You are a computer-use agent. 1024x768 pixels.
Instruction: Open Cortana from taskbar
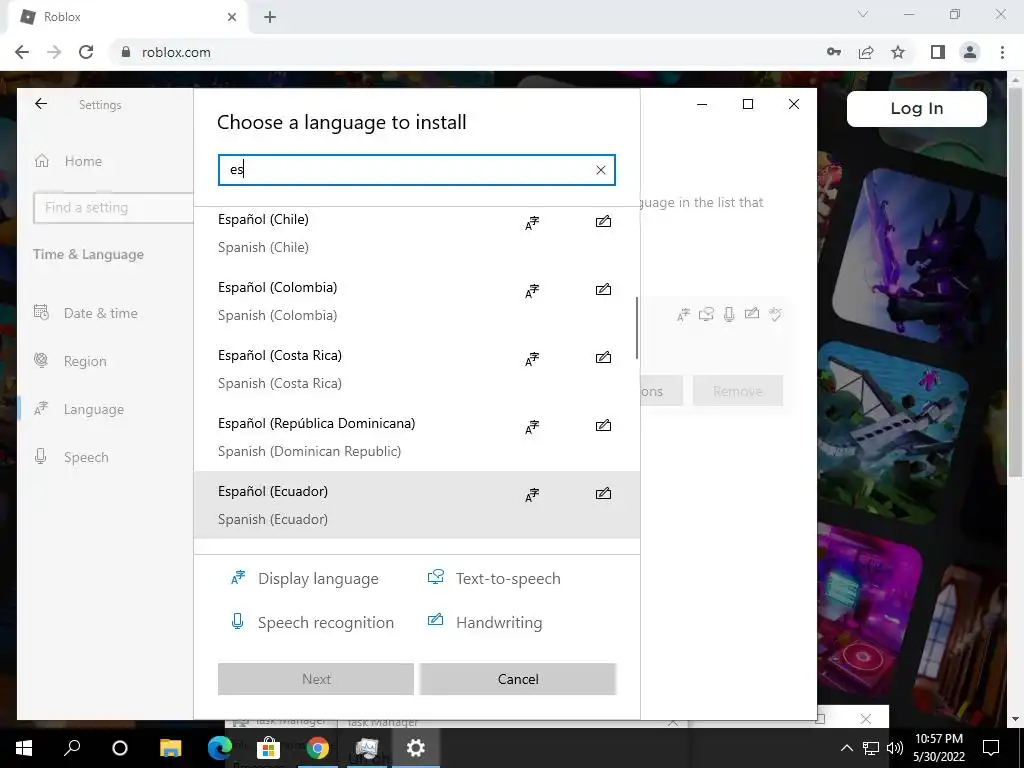point(120,748)
